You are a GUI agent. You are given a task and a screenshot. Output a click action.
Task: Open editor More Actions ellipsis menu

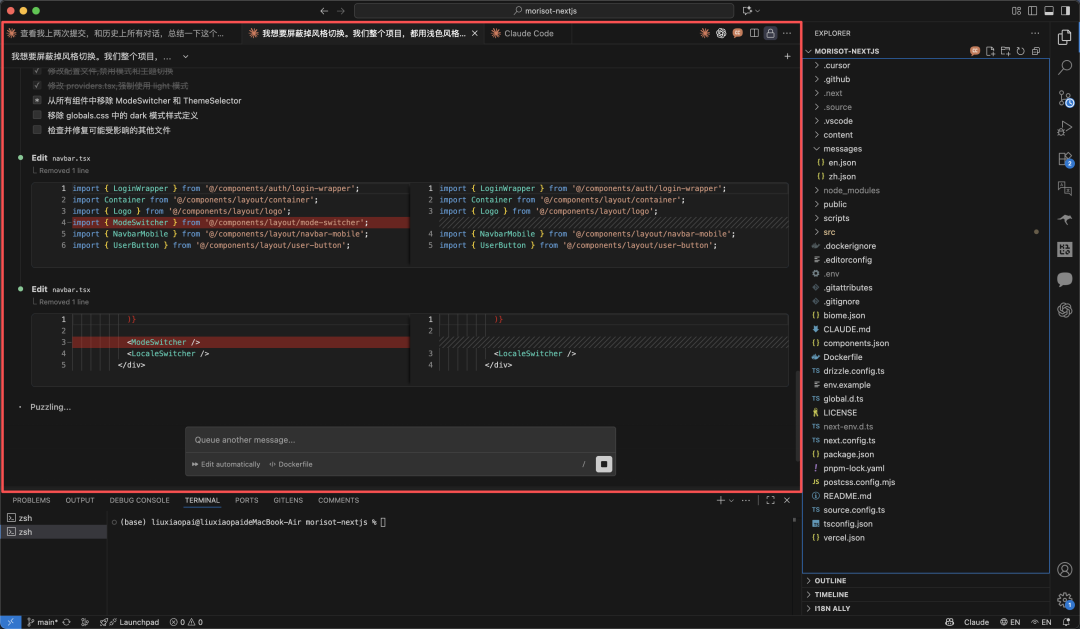pyautogui.click(x=787, y=33)
